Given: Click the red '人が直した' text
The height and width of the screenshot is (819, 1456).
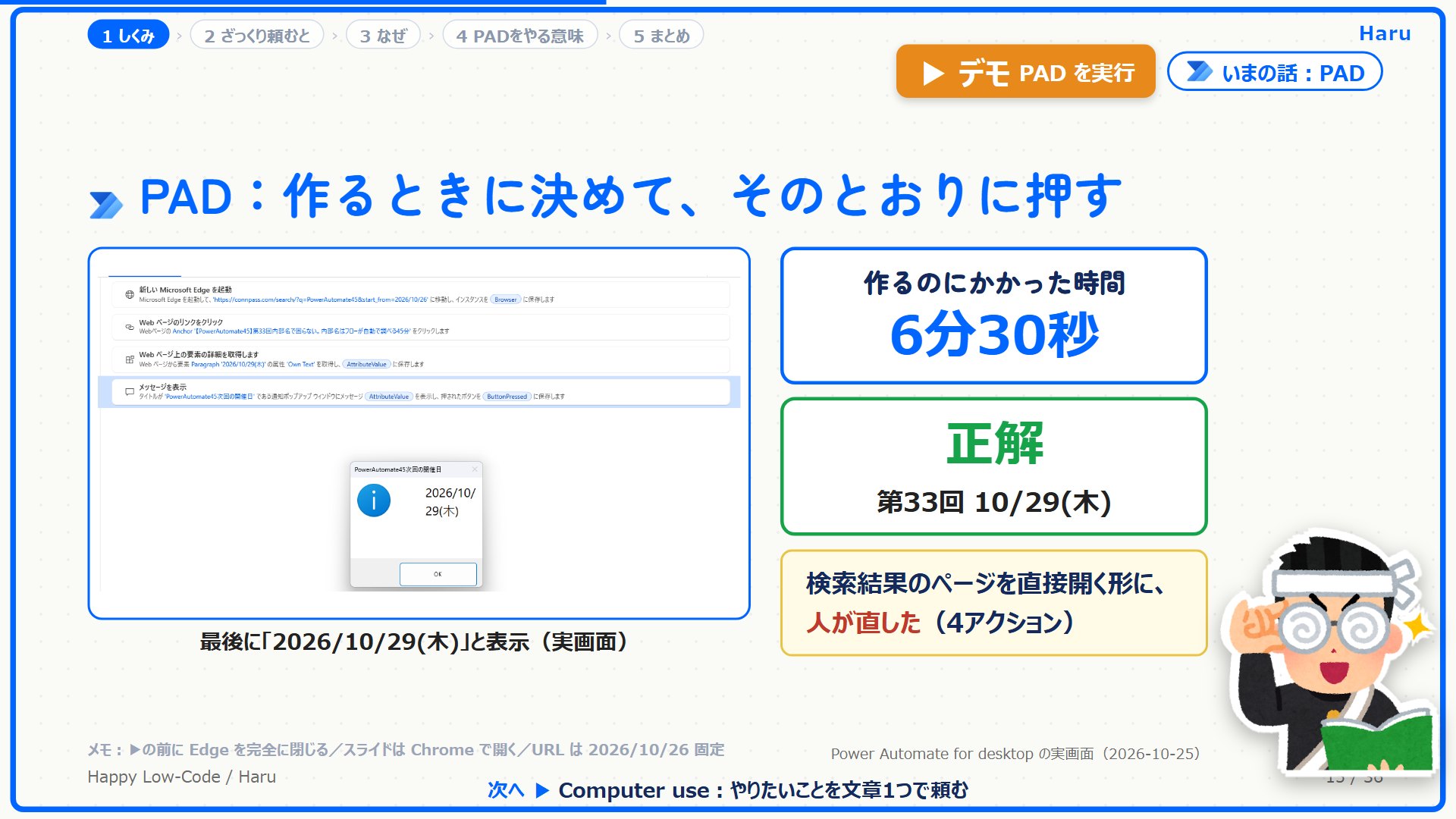Looking at the screenshot, I should click(x=863, y=623).
